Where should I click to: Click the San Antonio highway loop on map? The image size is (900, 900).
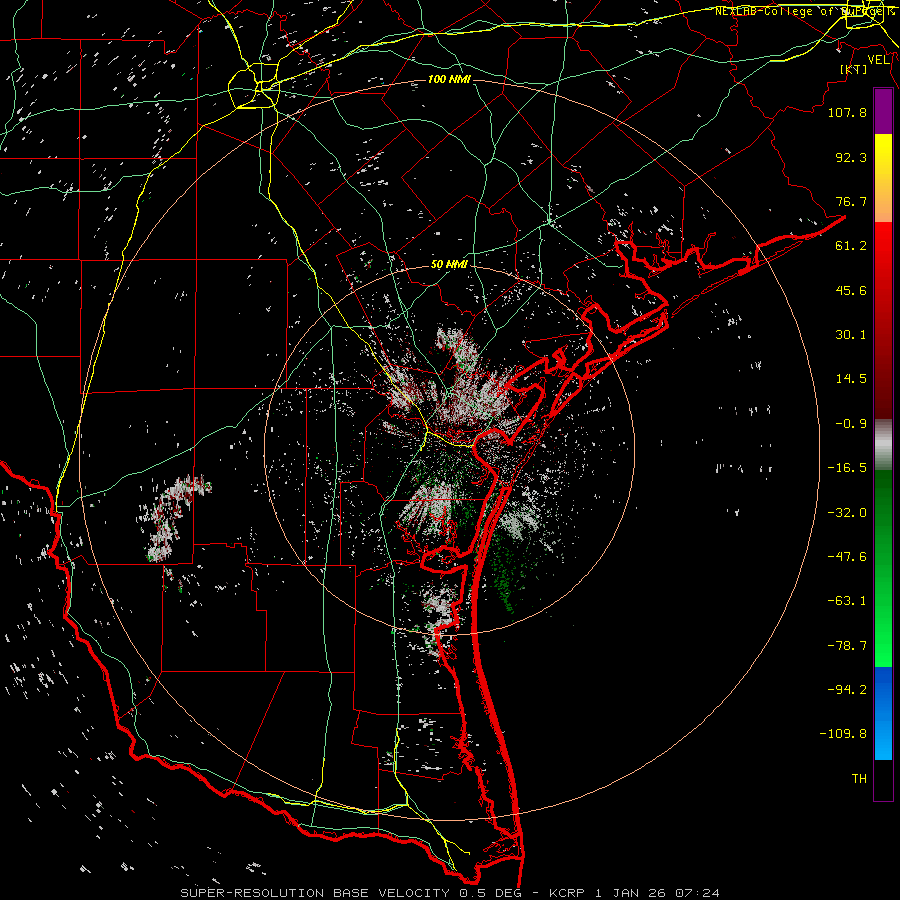point(254,86)
